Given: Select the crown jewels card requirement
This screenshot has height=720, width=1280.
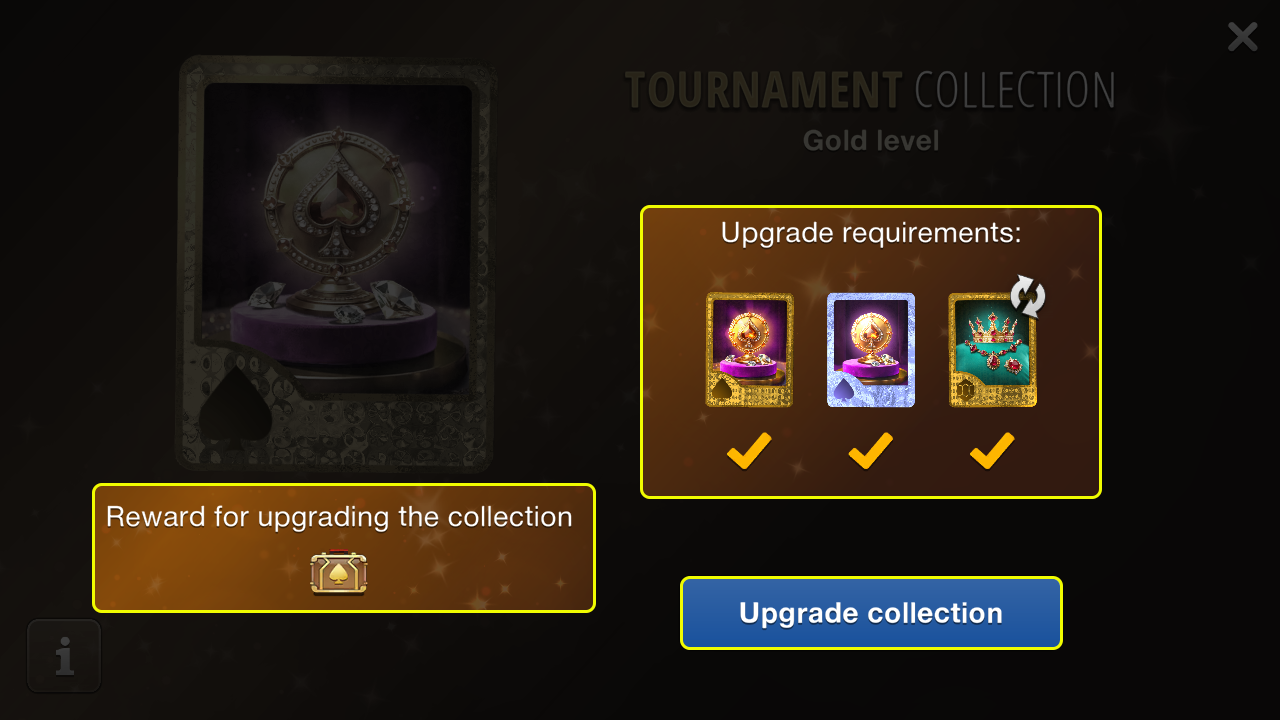Looking at the screenshot, I should 992,350.
